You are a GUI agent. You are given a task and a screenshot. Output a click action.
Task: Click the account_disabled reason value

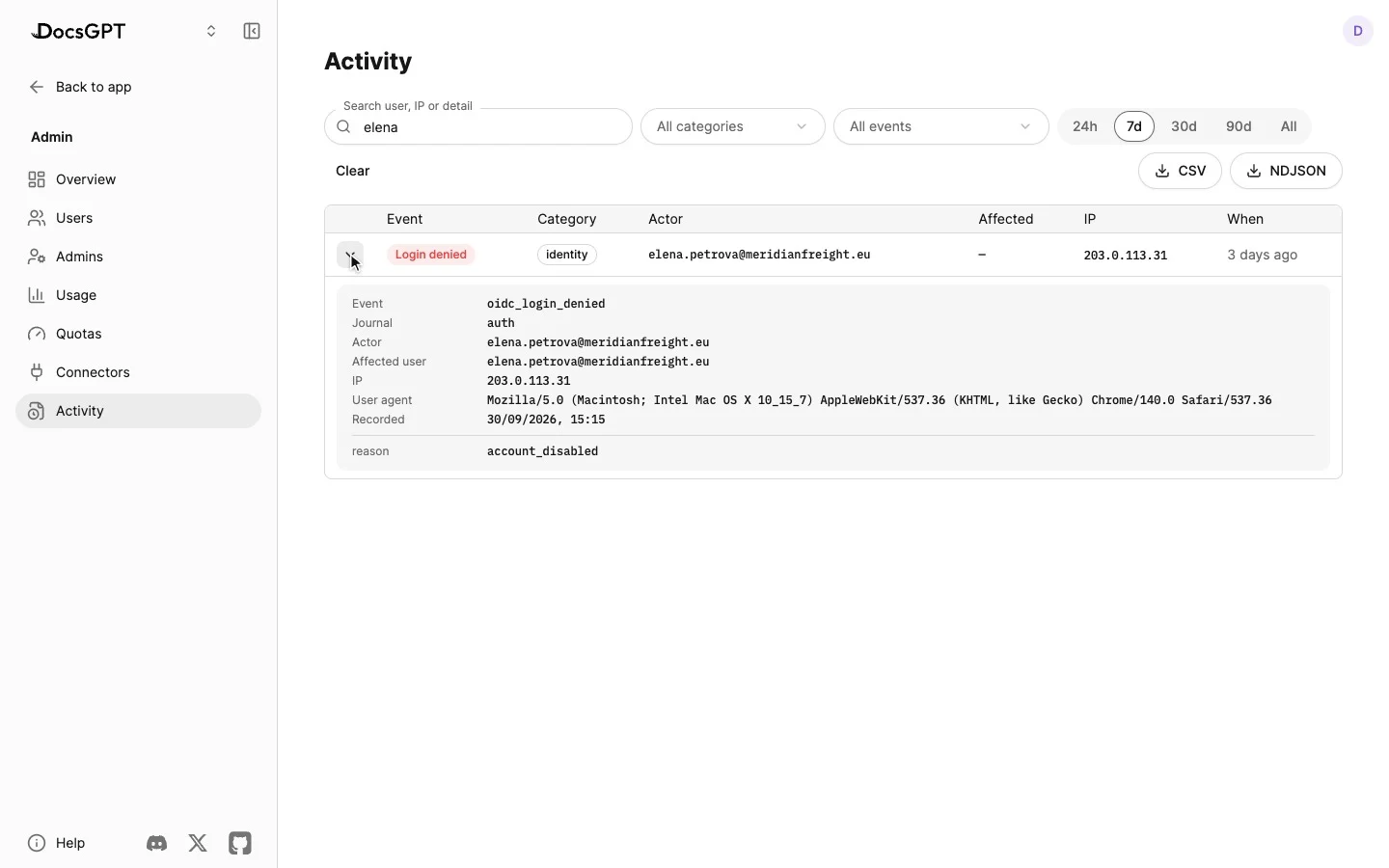click(x=542, y=451)
